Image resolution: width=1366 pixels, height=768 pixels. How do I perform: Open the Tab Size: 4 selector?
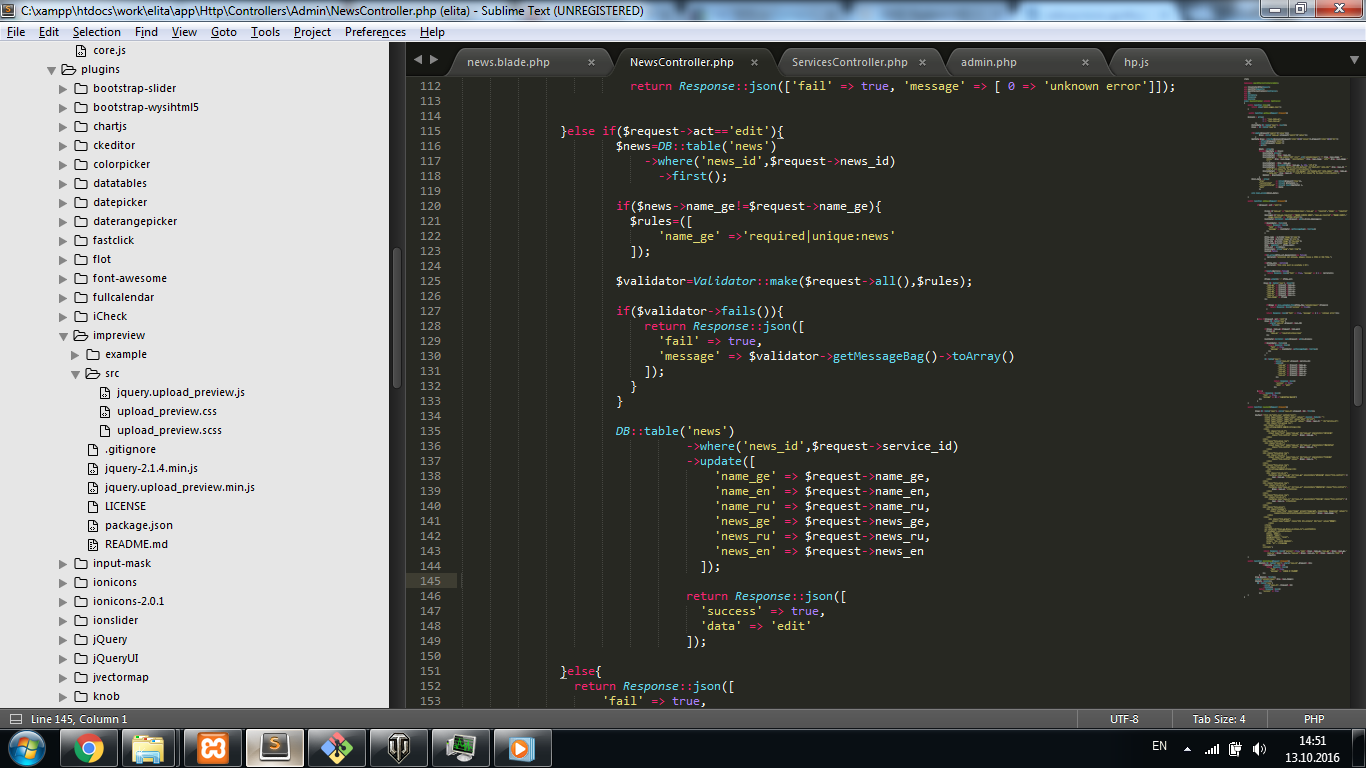pos(1218,719)
